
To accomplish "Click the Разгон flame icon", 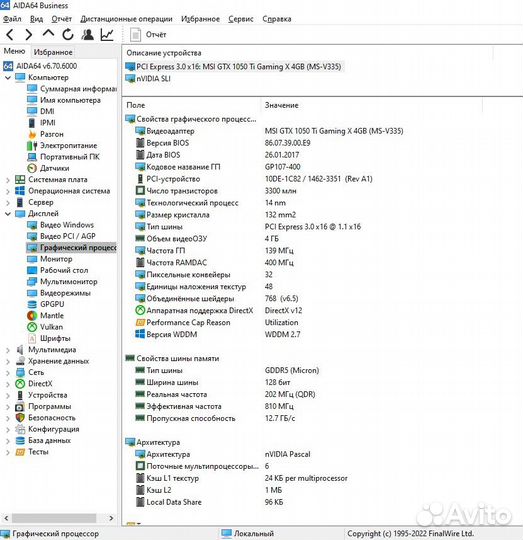I will coord(32,134).
